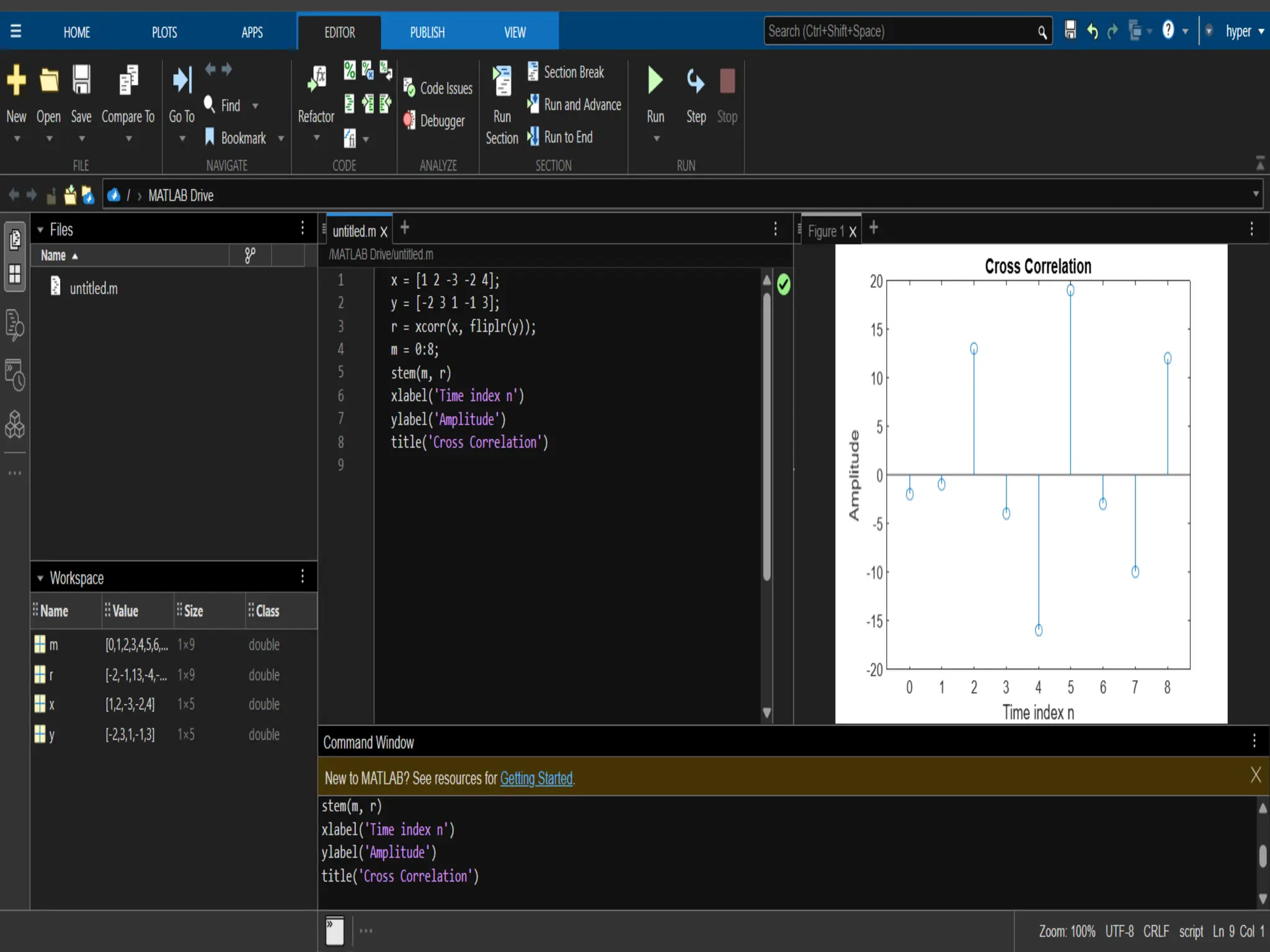Click the Run Section icon

(x=502, y=81)
